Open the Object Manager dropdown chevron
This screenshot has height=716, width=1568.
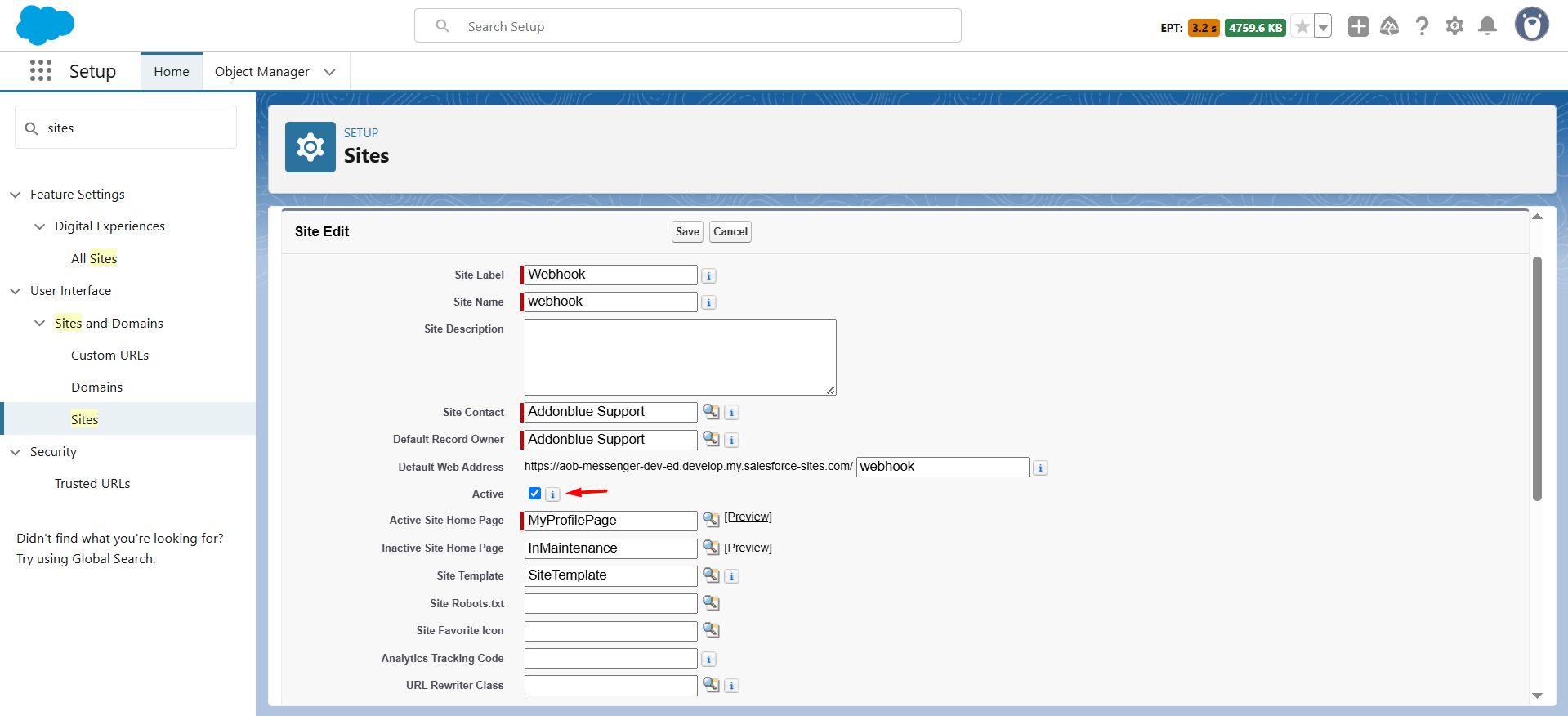(330, 72)
